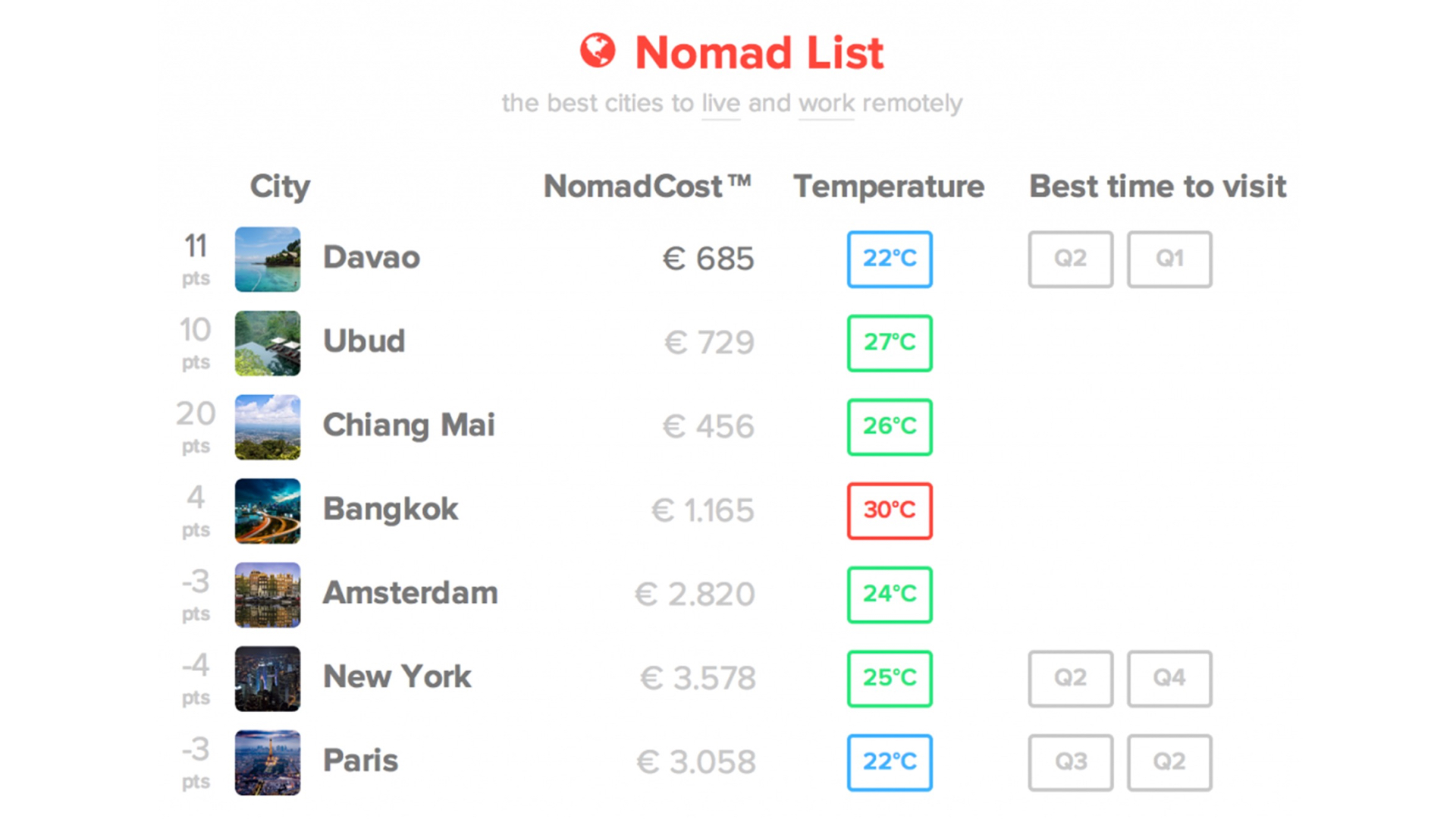This screenshot has height=819, width=1456.
Task: Click the Nomad List globe logo icon
Action: (598, 51)
